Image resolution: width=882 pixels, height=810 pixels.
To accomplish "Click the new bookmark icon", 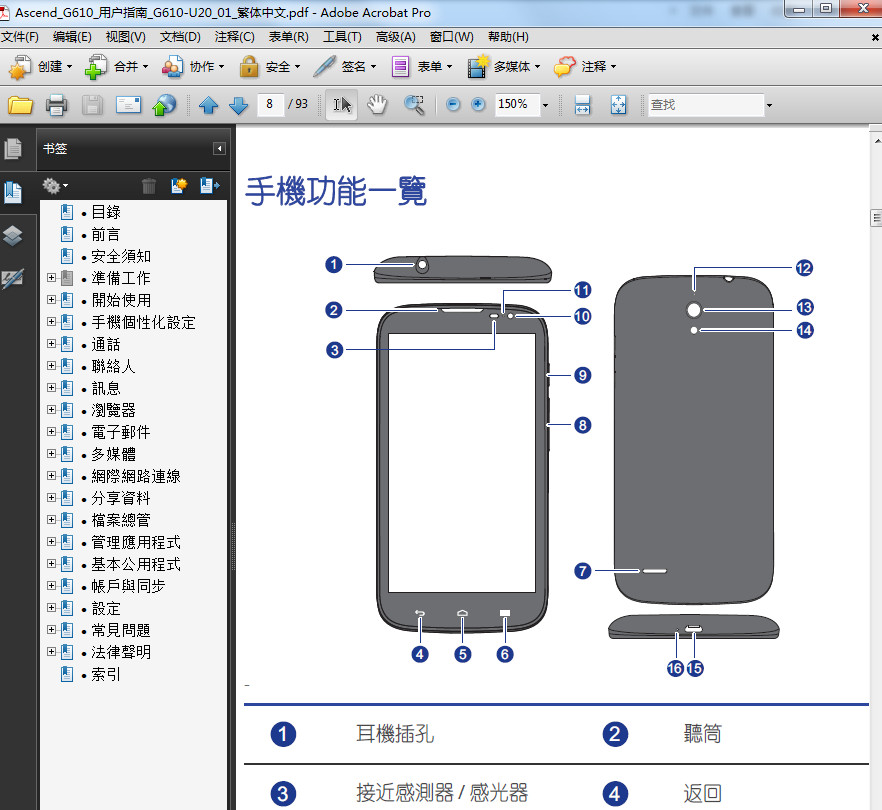I will 179,186.
